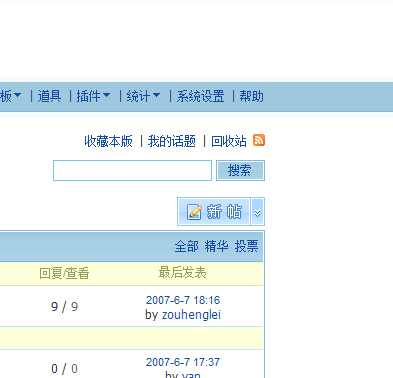Select the 全部 filter tab
Image resolution: width=393 pixels, height=378 pixels.
click(186, 246)
